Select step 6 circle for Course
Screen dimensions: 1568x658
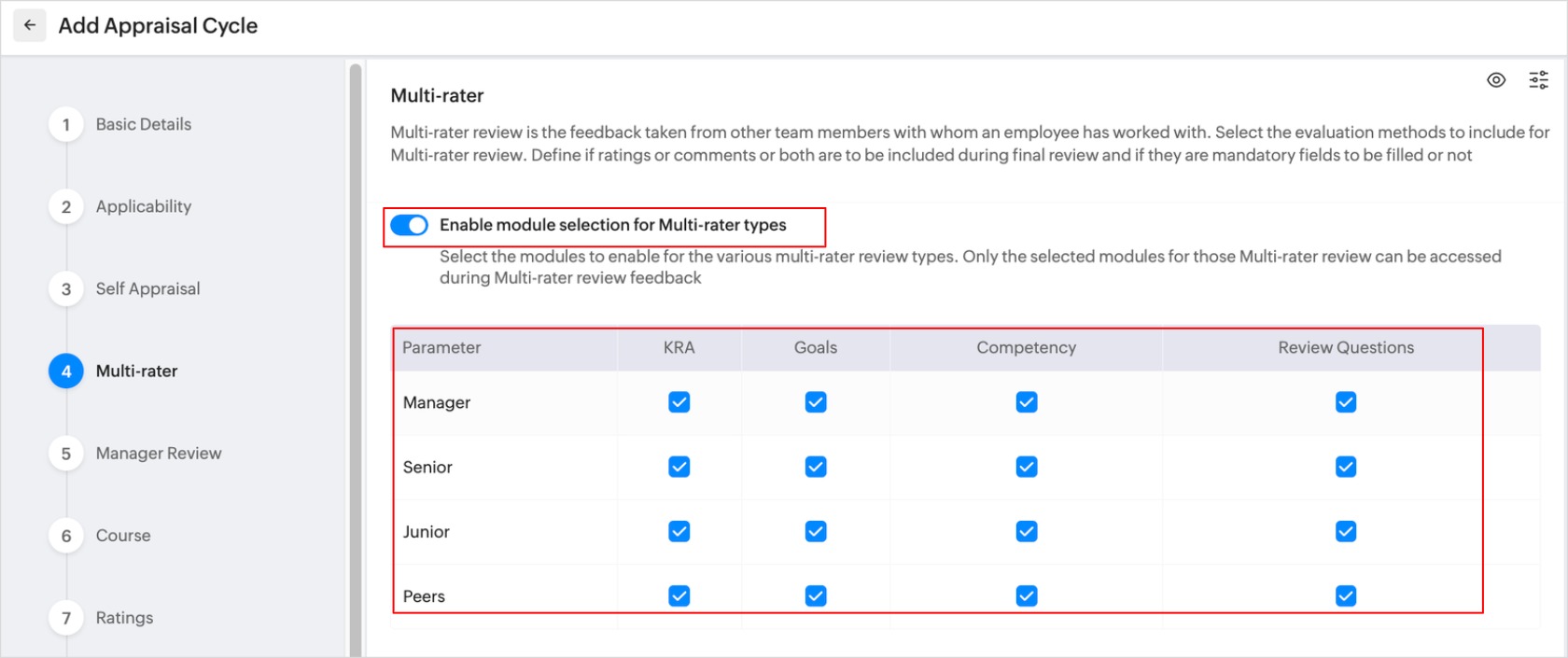click(x=66, y=535)
